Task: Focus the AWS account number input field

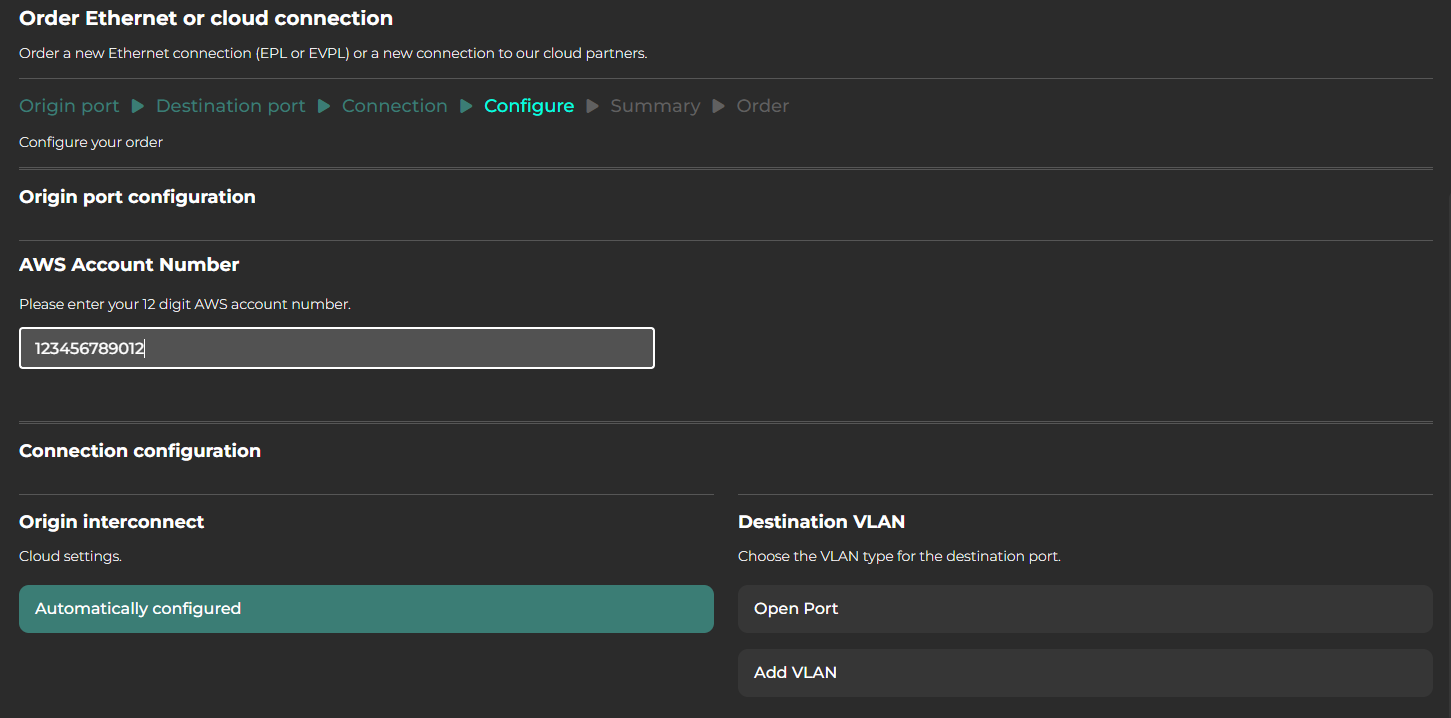Action: pyautogui.click(x=336, y=348)
